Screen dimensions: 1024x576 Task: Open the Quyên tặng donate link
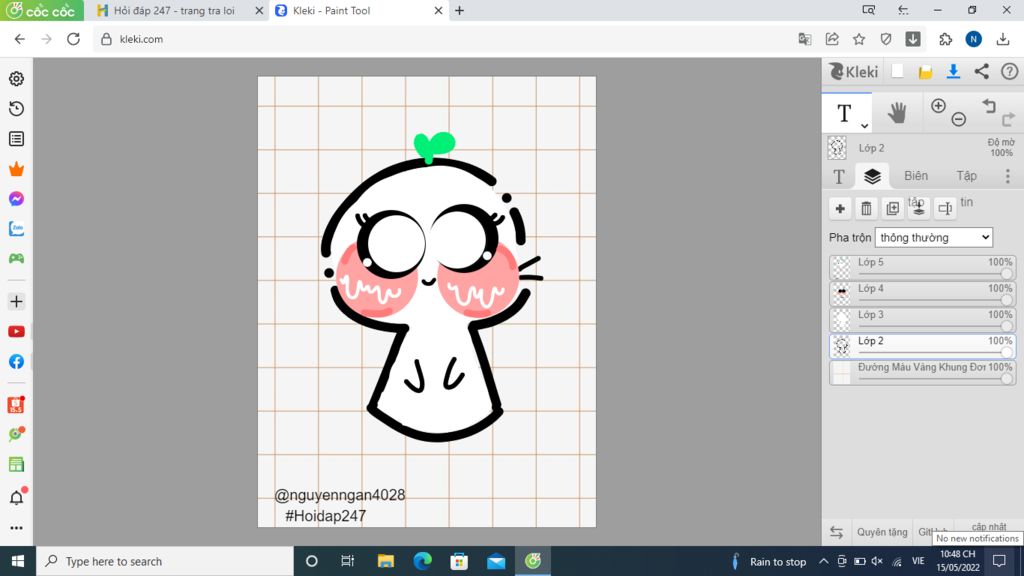(x=882, y=532)
